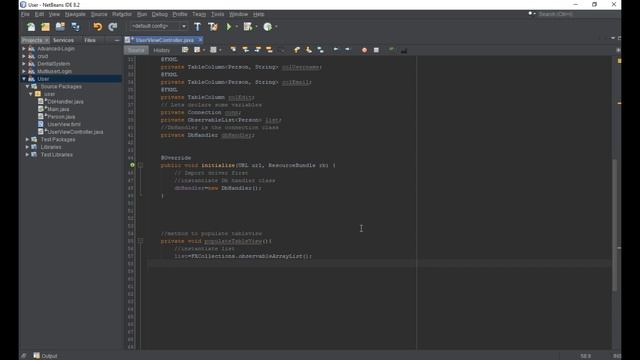This screenshot has height=360, width=640.
Task: Close the Projects panel tab
Action: (47, 40)
